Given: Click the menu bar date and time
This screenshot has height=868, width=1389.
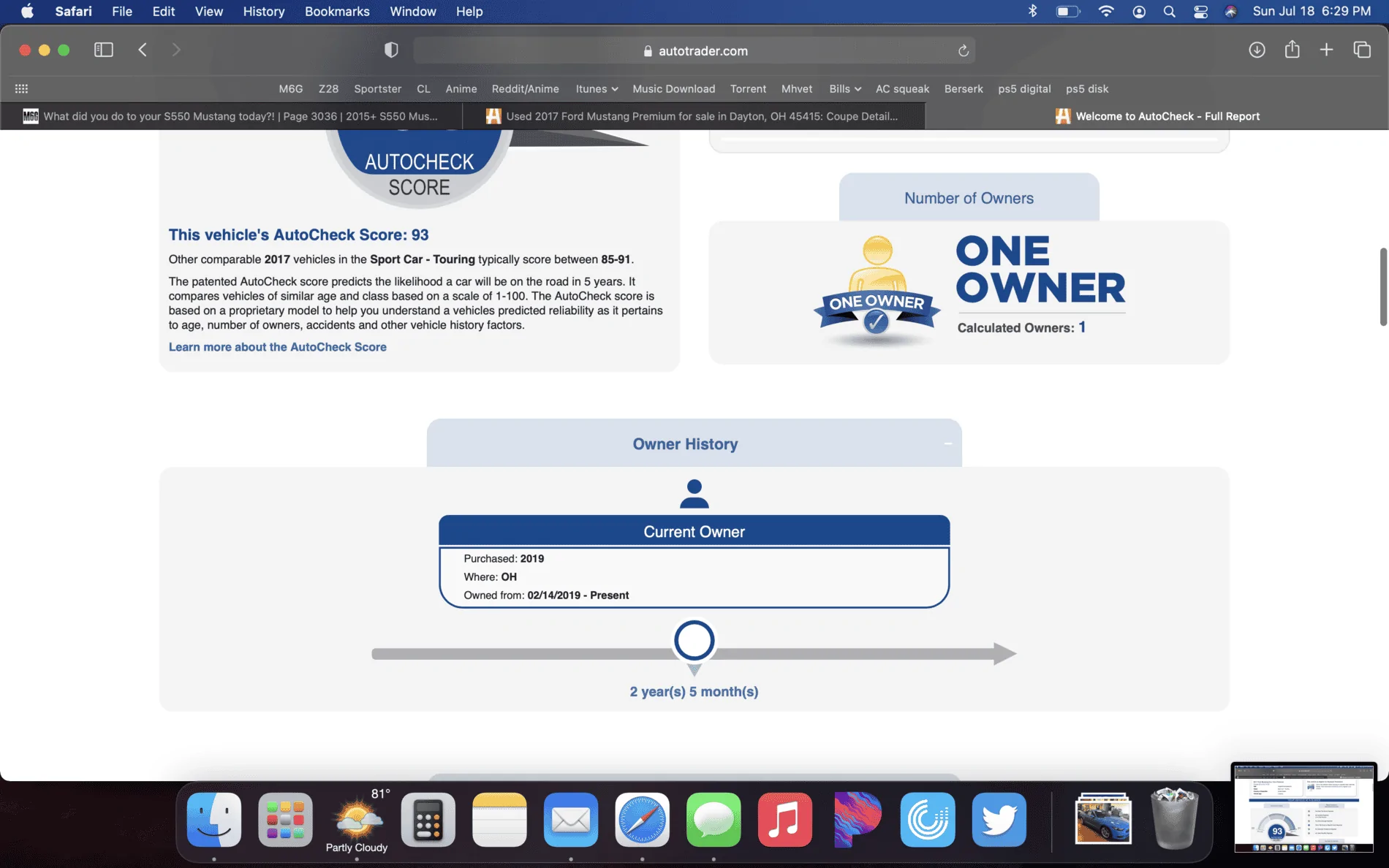Looking at the screenshot, I should [1312, 11].
